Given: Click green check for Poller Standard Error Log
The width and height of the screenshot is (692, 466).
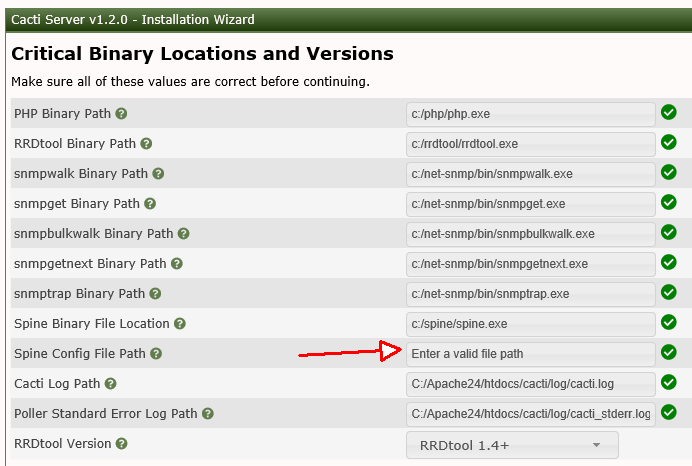Looking at the screenshot, I should [x=669, y=413].
